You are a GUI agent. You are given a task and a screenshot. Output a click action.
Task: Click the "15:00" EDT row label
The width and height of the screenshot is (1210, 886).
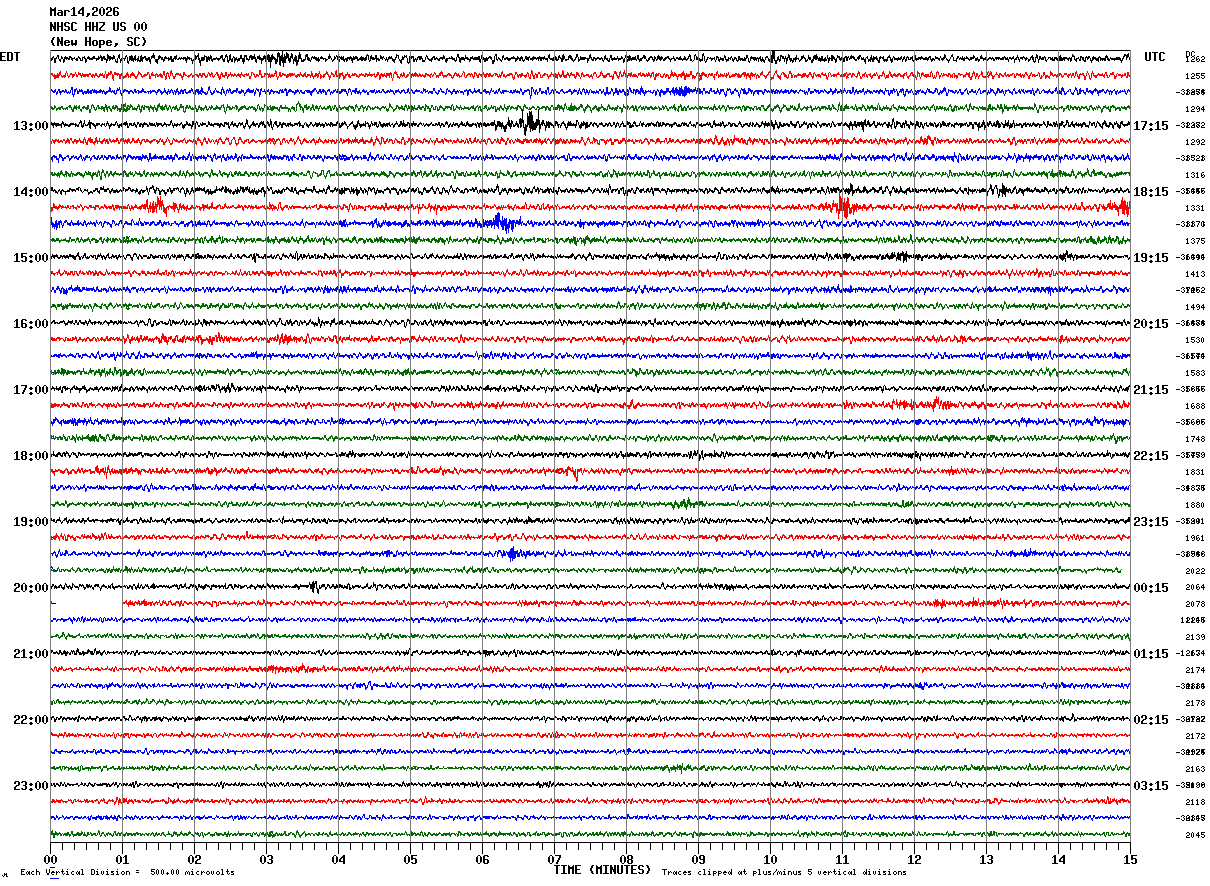point(31,258)
